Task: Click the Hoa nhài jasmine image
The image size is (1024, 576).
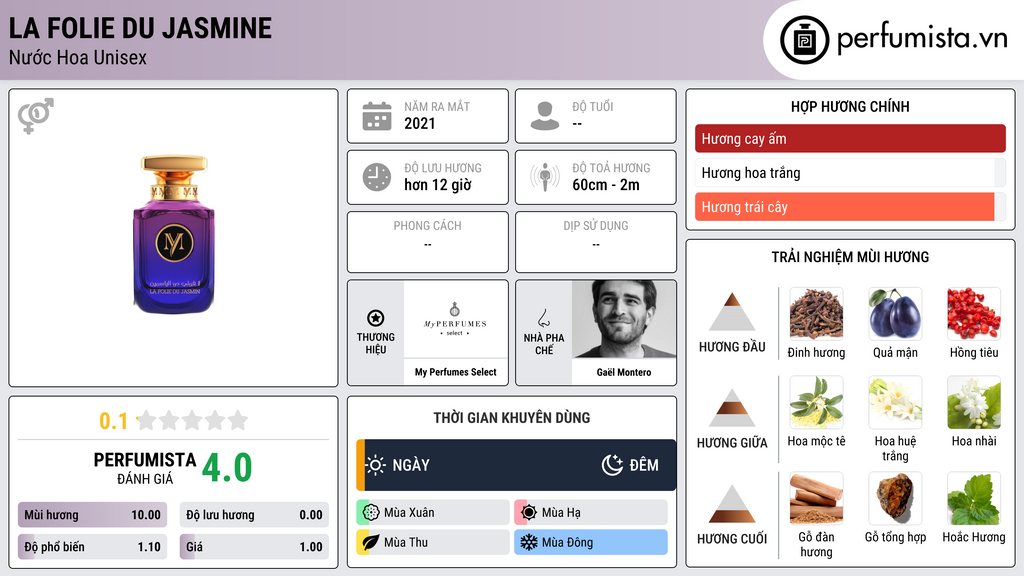Action: point(974,402)
